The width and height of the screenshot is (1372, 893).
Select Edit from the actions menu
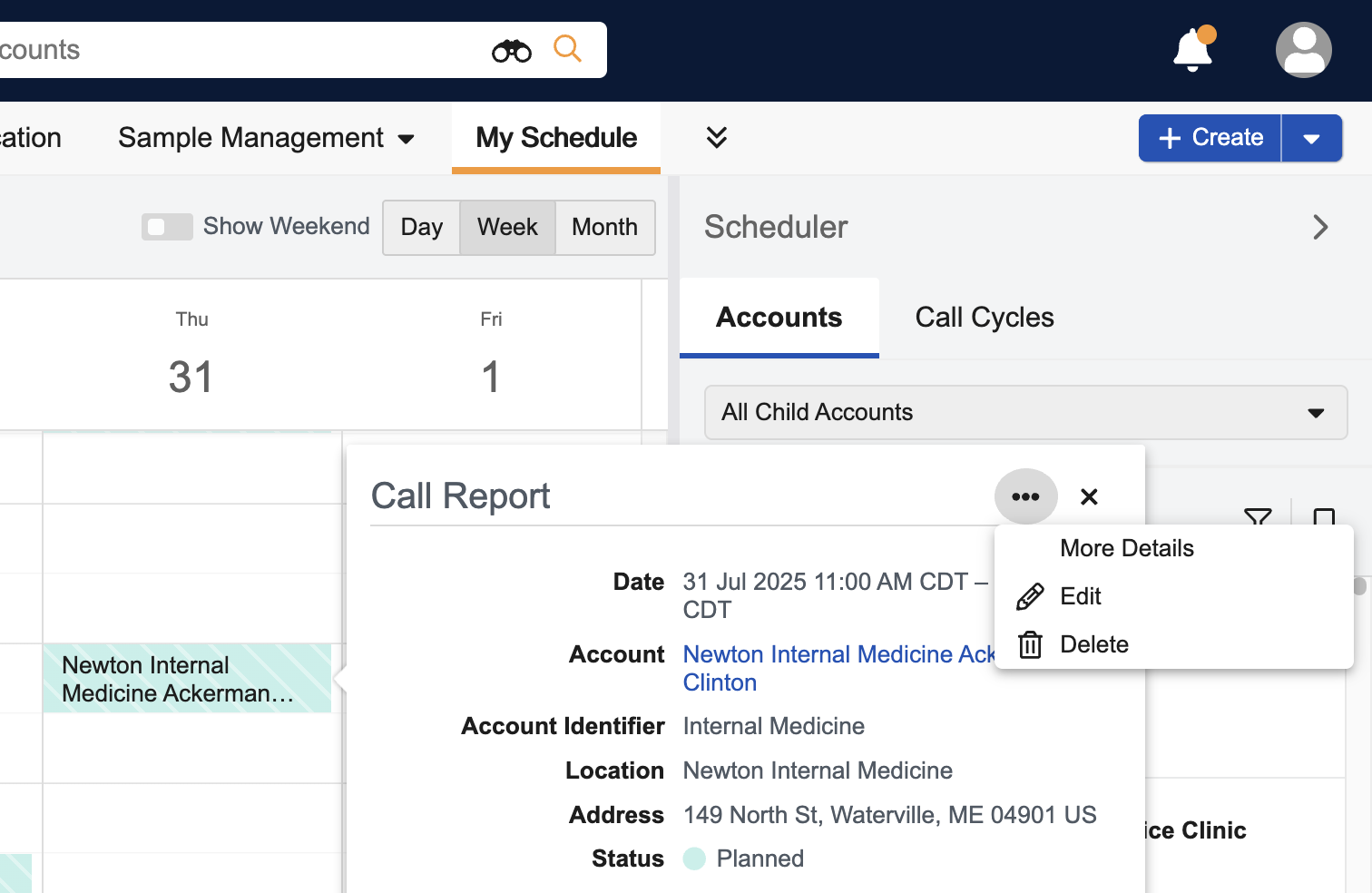tap(1080, 596)
